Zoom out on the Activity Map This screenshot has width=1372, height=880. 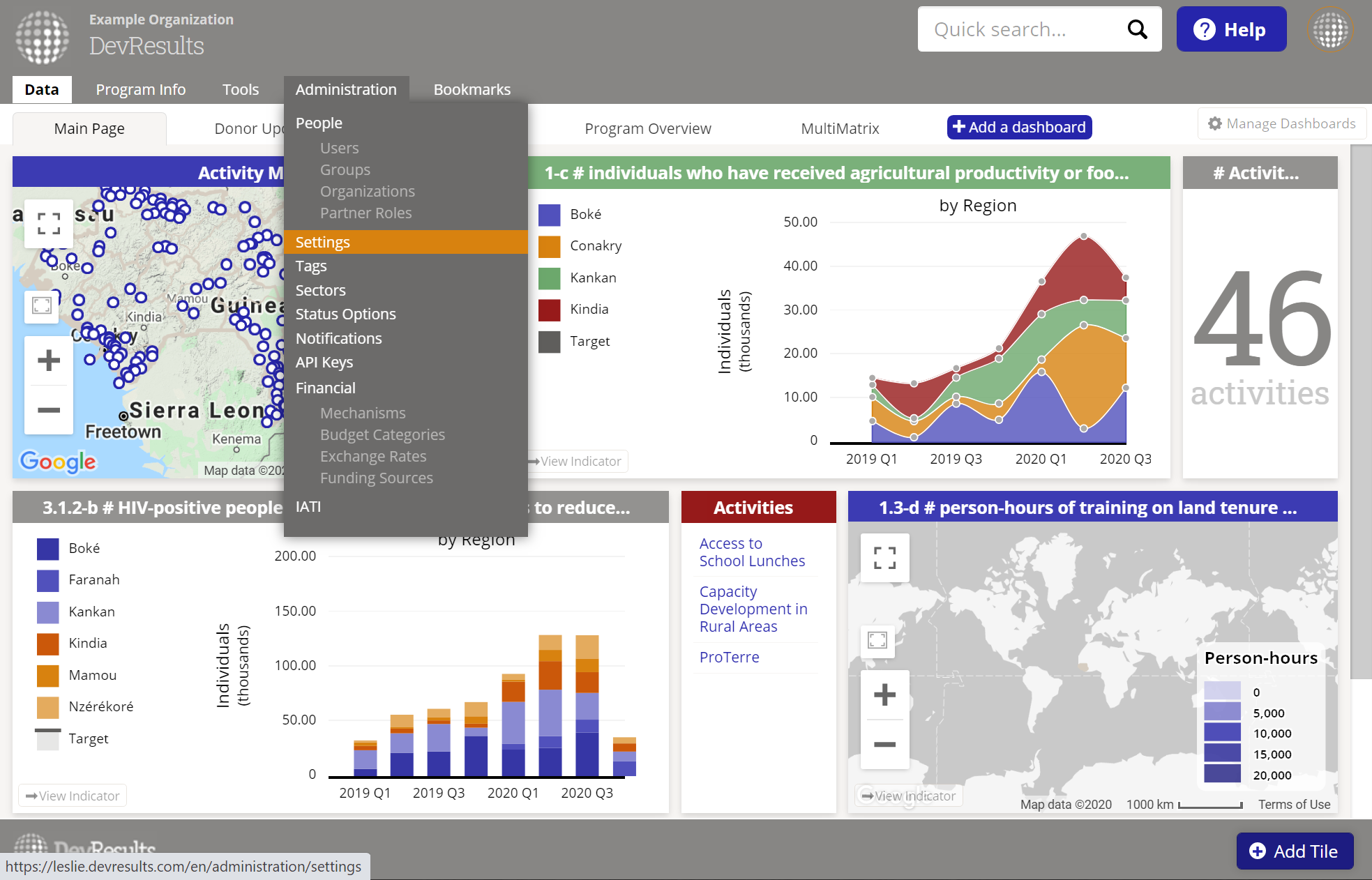point(49,409)
